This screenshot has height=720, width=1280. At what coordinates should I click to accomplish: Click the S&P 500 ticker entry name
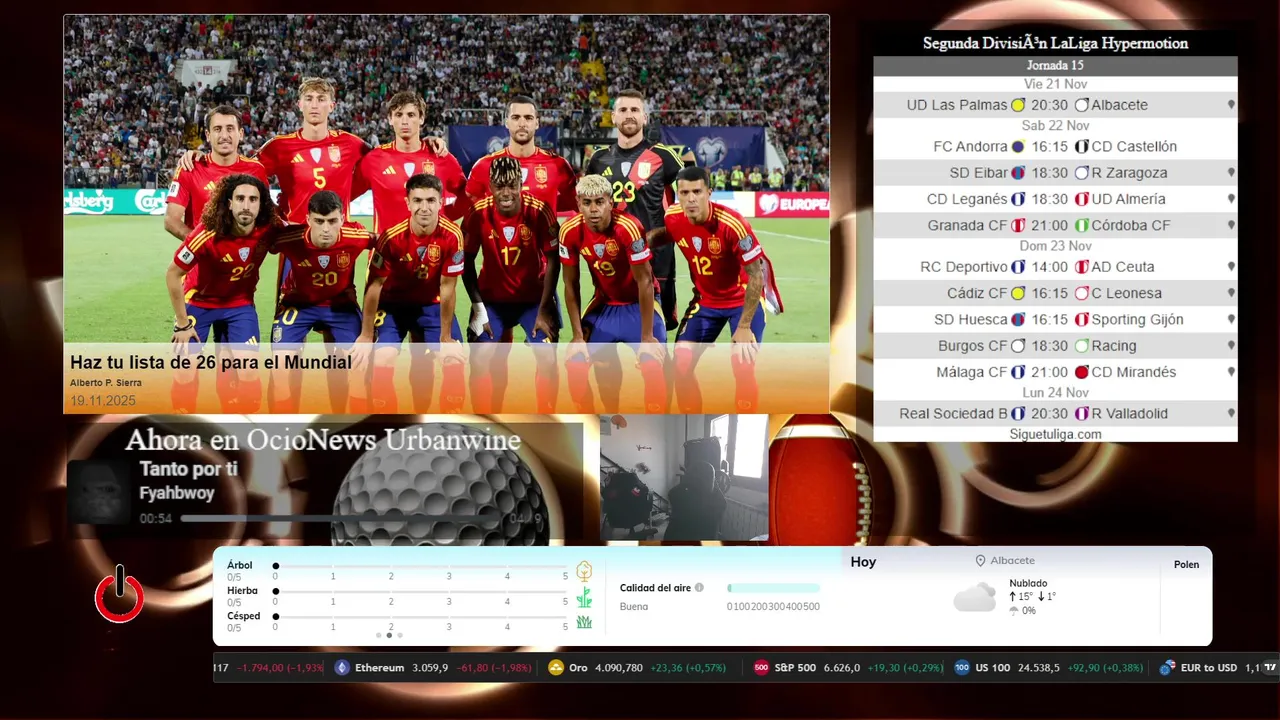tap(795, 668)
